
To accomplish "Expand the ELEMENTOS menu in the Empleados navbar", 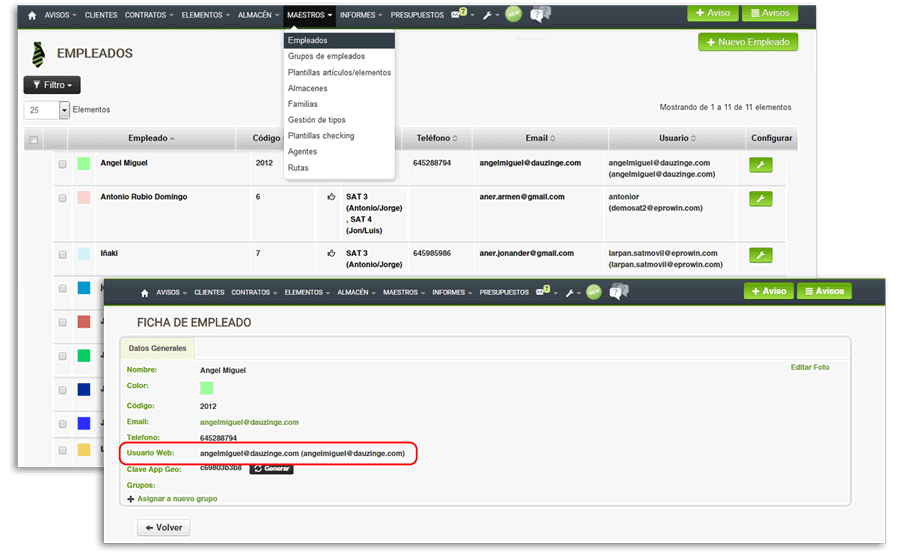I will click(205, 15).
